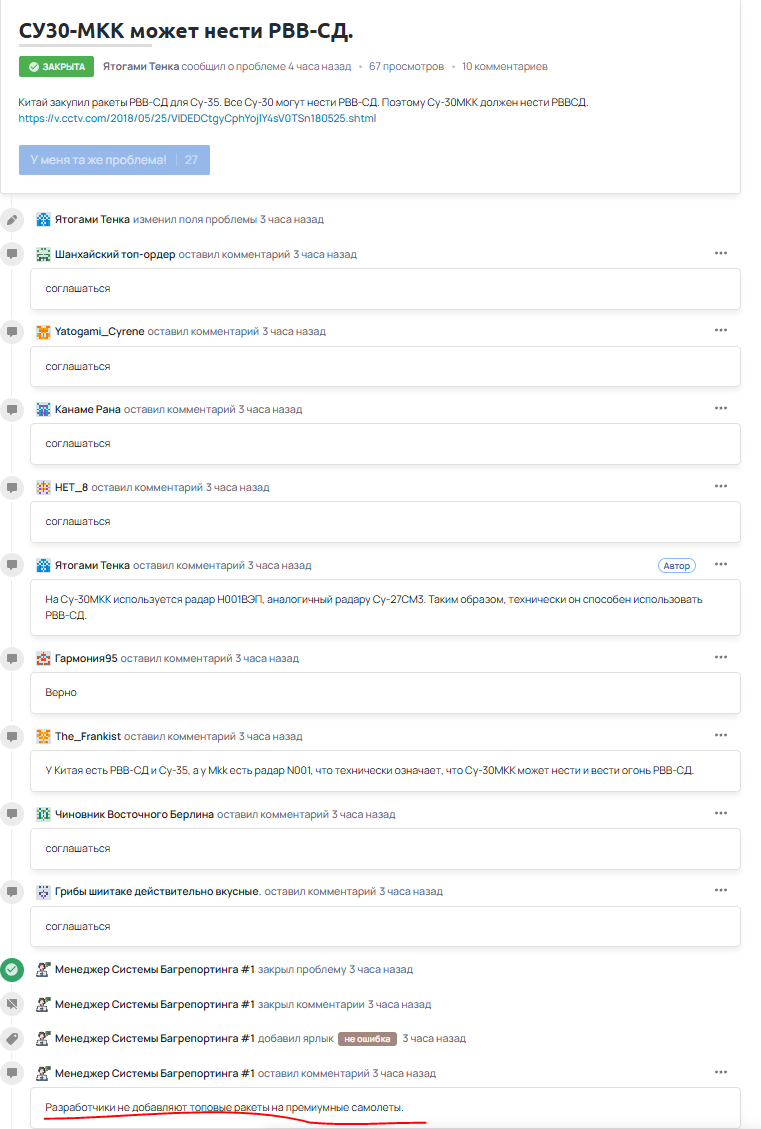The width and height of the screenshot is (761, 1129).
Task: Click the "Автор" badge
Action: click(x=677, y=565)
